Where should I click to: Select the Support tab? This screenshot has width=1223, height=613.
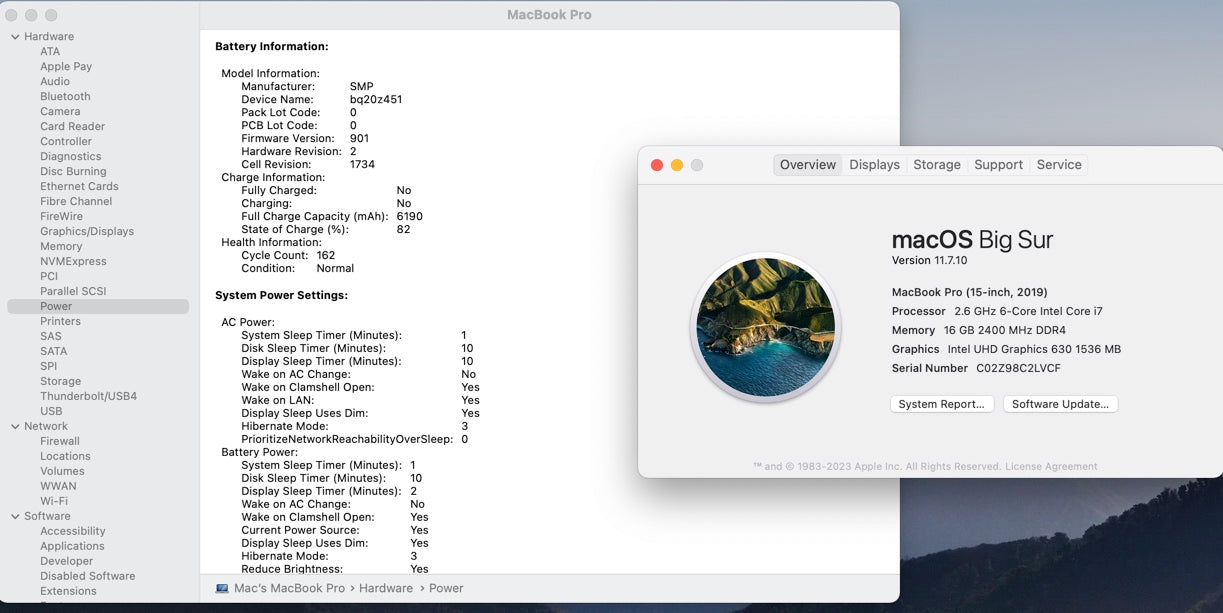[x=998, y=165]
